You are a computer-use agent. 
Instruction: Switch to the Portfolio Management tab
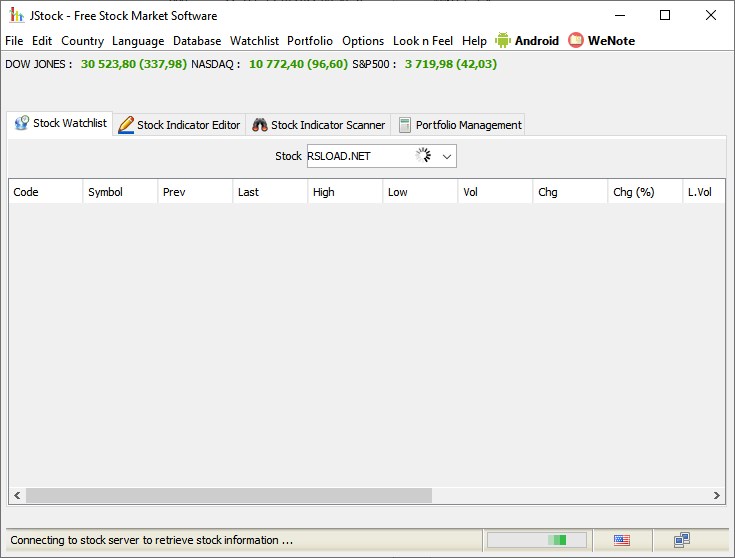tap(458, 125)
